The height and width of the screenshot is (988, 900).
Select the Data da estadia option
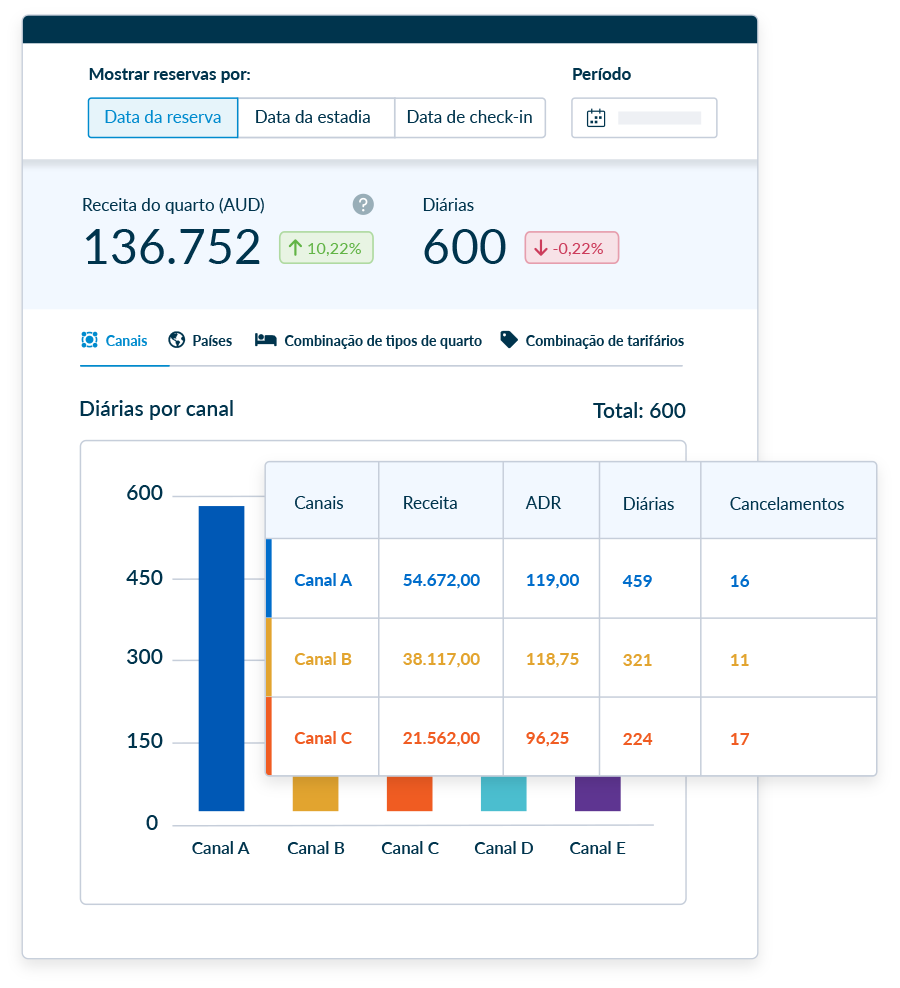[316, 117]
